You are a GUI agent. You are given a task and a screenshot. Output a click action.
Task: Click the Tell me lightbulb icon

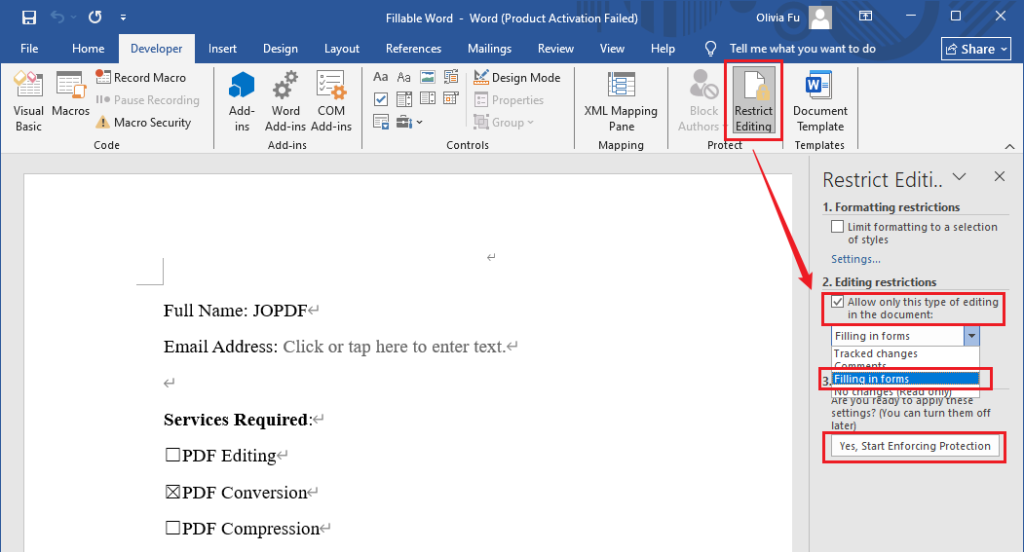tap(711, 49)
